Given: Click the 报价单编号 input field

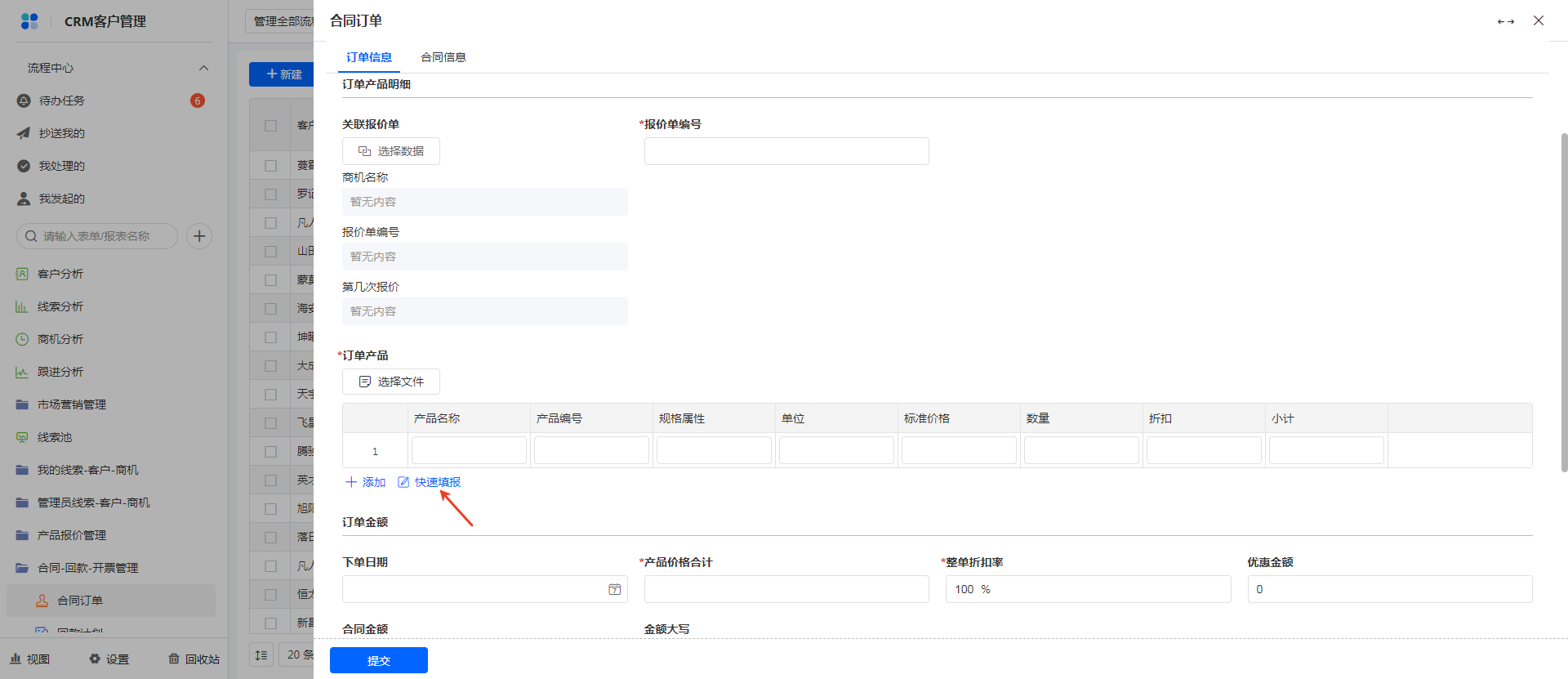Looking at the screenshot, I should [786, 151].
